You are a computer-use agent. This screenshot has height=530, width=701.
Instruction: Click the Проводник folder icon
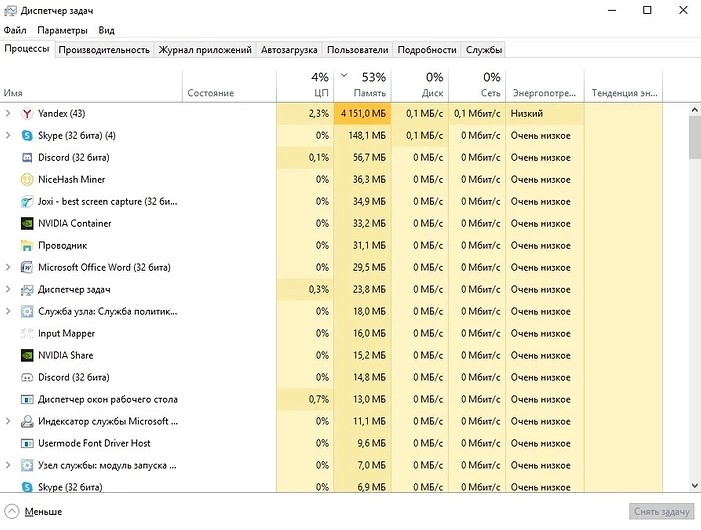click(x=27, y=246)
